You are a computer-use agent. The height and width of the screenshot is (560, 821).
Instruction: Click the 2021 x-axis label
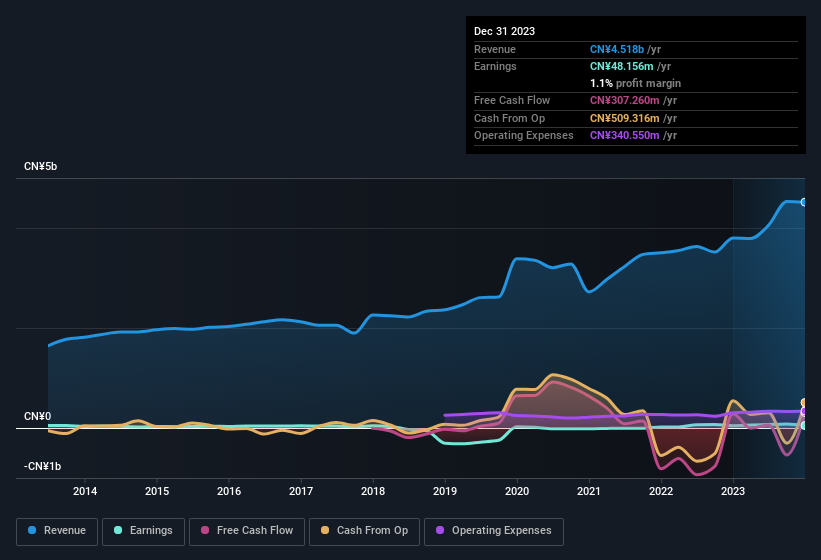click(589, 491)
